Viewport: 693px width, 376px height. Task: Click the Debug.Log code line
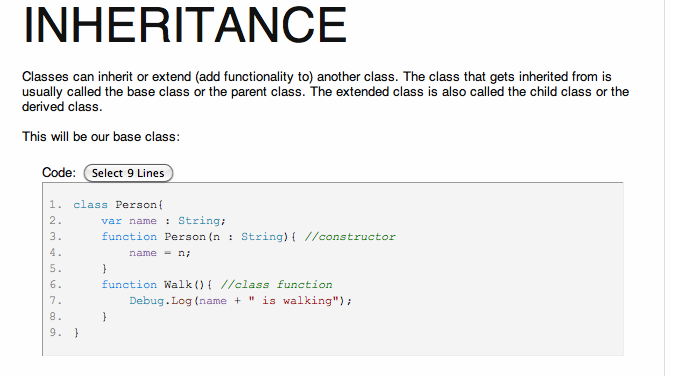click(x=240, y=301)
